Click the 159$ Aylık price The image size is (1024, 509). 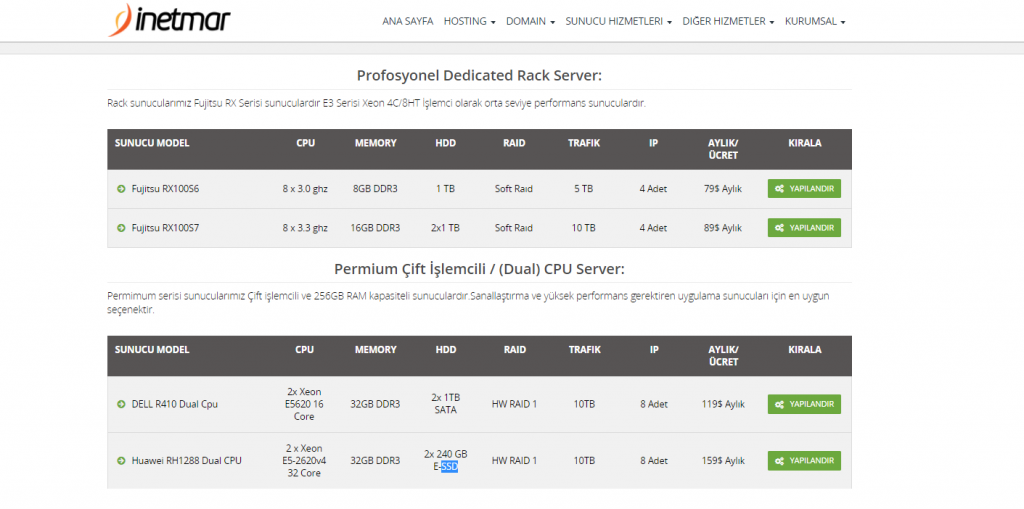click(723, 461)
